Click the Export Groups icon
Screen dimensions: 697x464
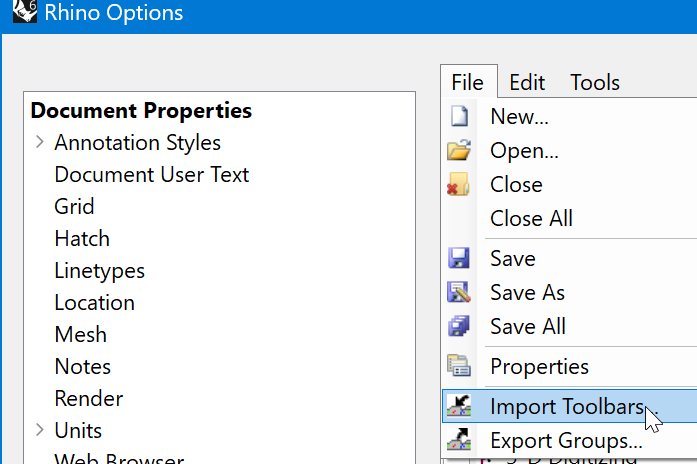pos(459,439)
